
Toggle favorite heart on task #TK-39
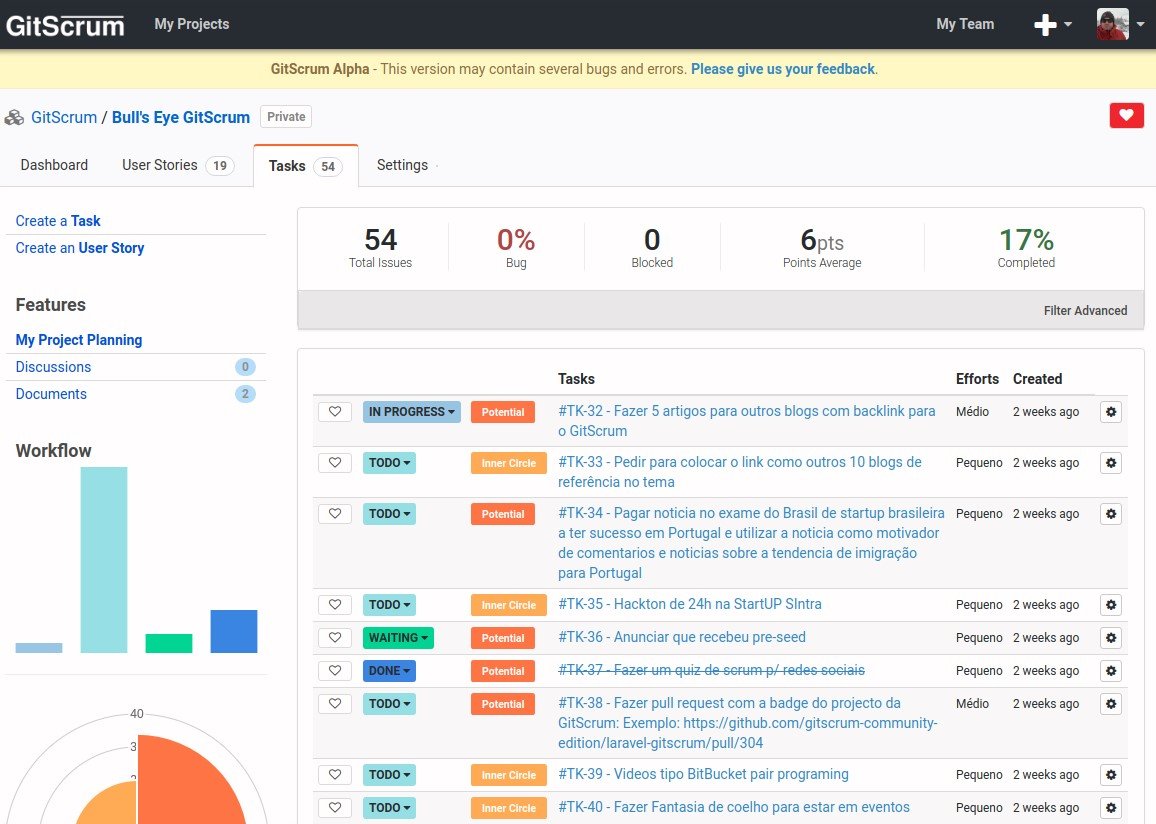335,775
